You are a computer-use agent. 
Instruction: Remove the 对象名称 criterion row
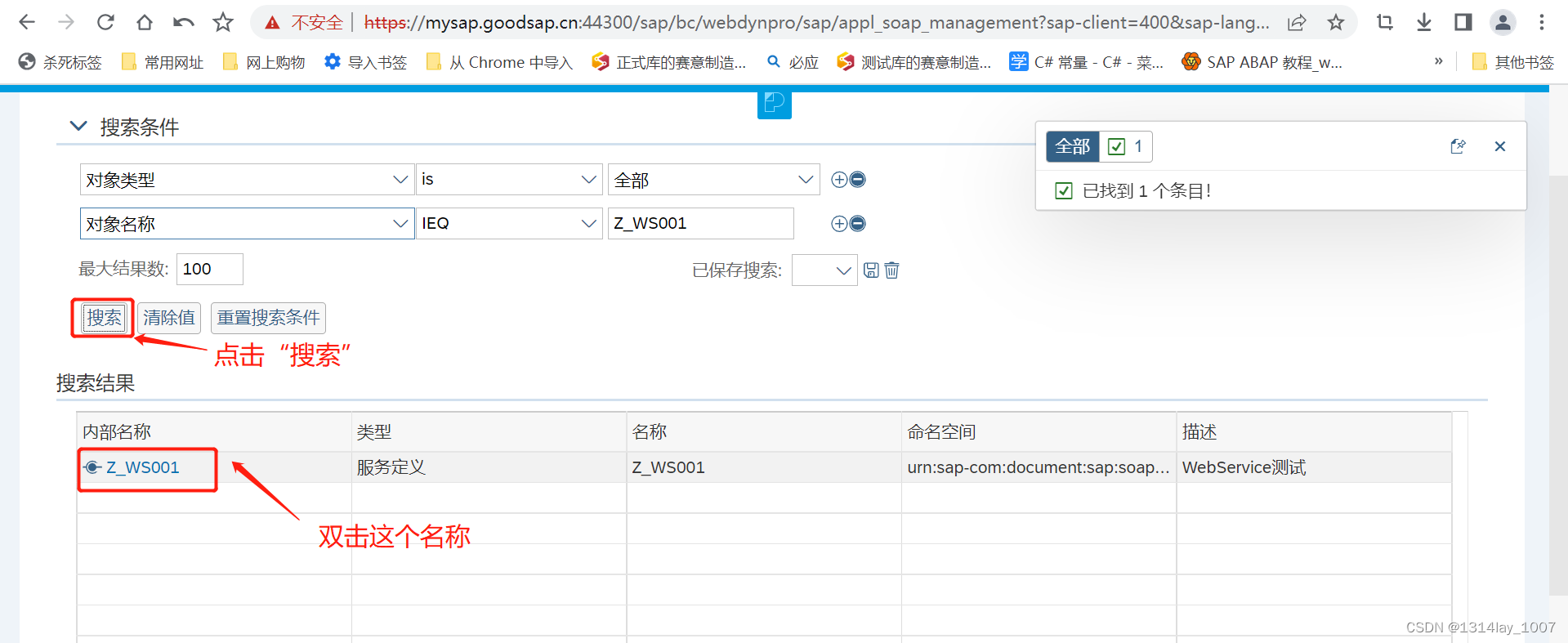coord(858,224)
